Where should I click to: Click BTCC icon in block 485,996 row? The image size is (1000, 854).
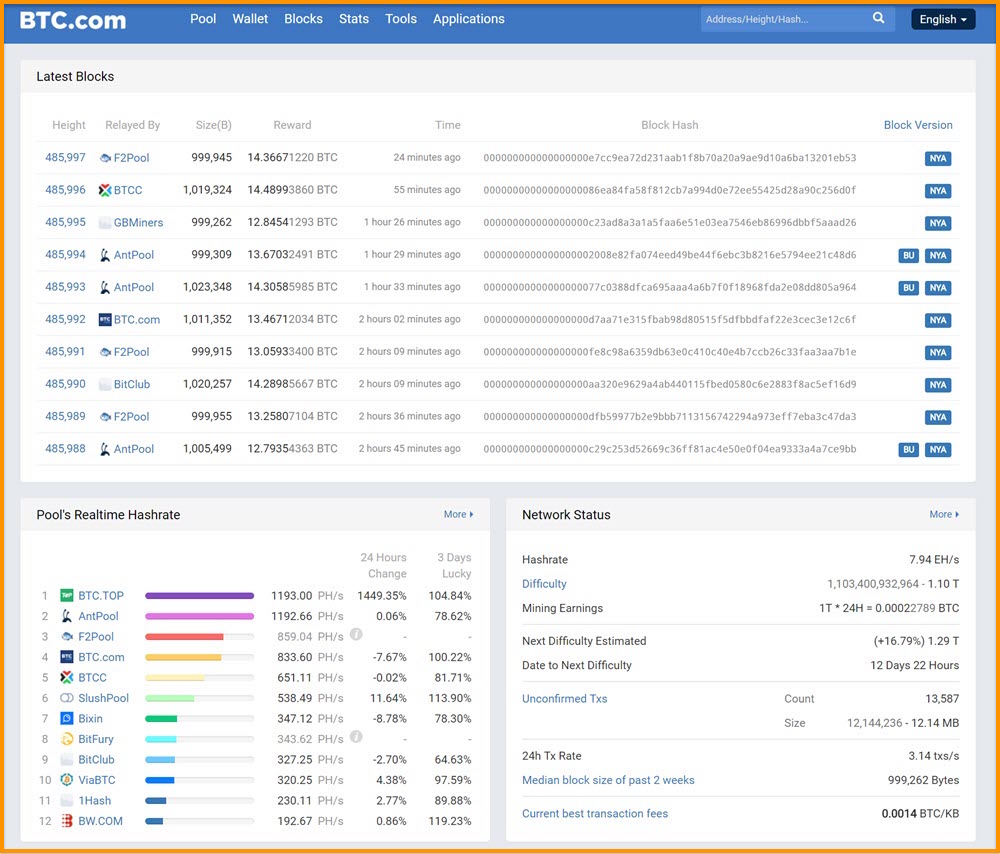coord(105,190)
